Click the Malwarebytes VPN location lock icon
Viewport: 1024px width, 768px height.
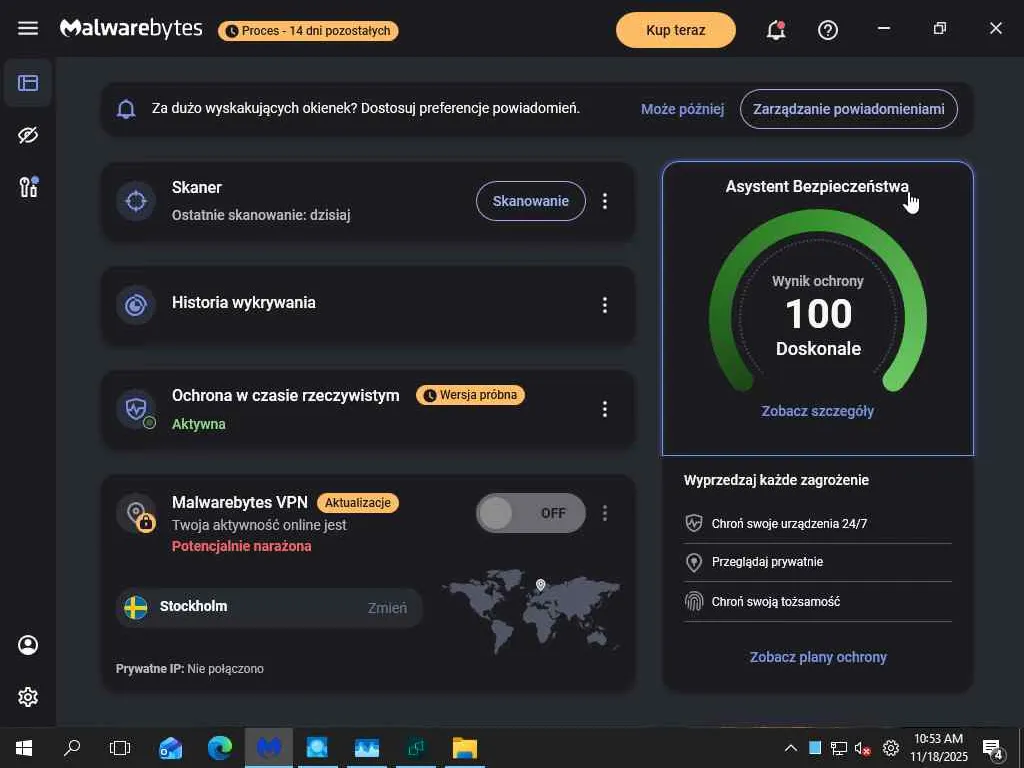(x=136, y=514)
